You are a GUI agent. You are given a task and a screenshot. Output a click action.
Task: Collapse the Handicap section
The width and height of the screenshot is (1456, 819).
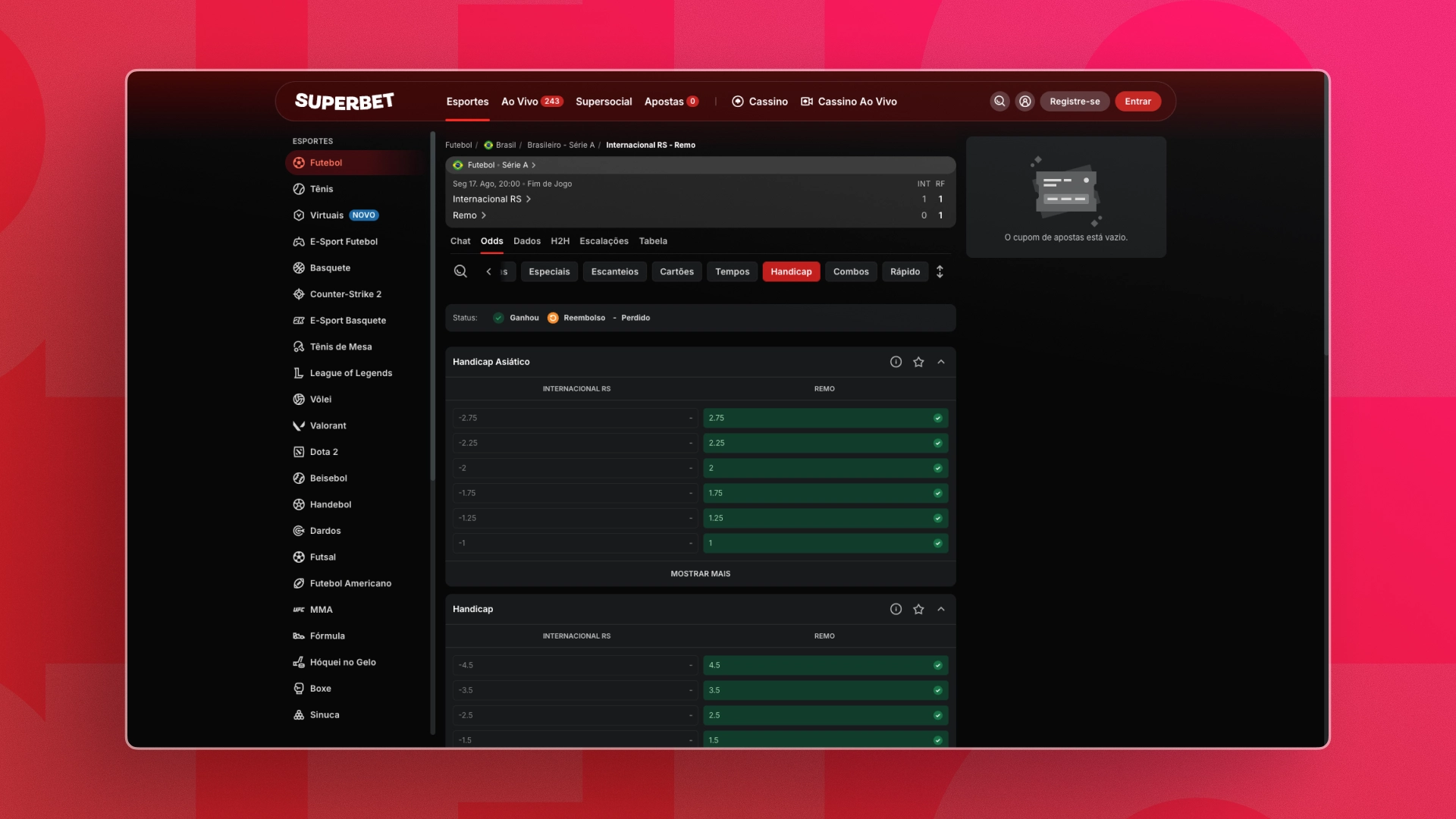coord(941,610)
